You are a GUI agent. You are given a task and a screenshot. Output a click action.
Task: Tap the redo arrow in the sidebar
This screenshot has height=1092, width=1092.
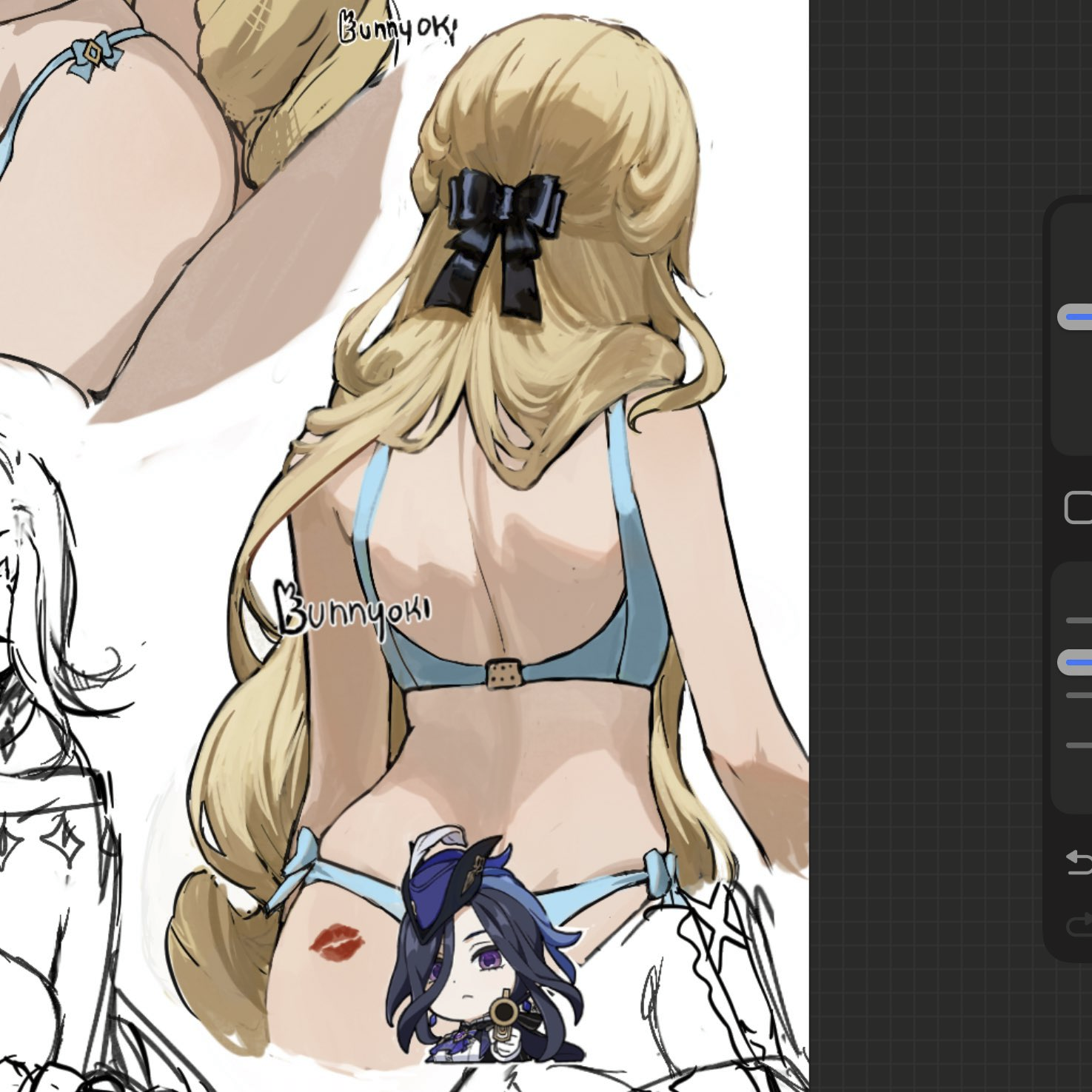tap(1079, 925)
